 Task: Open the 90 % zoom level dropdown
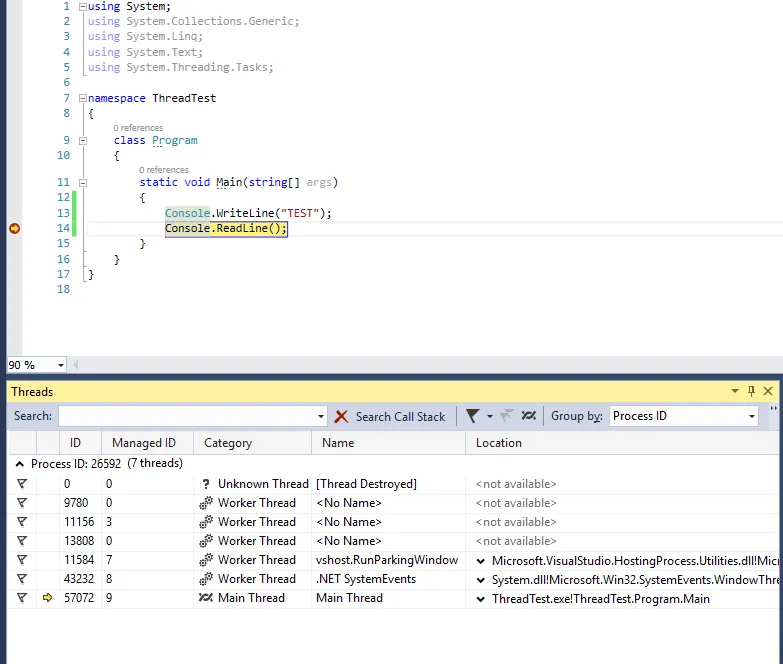click(61, 365)
